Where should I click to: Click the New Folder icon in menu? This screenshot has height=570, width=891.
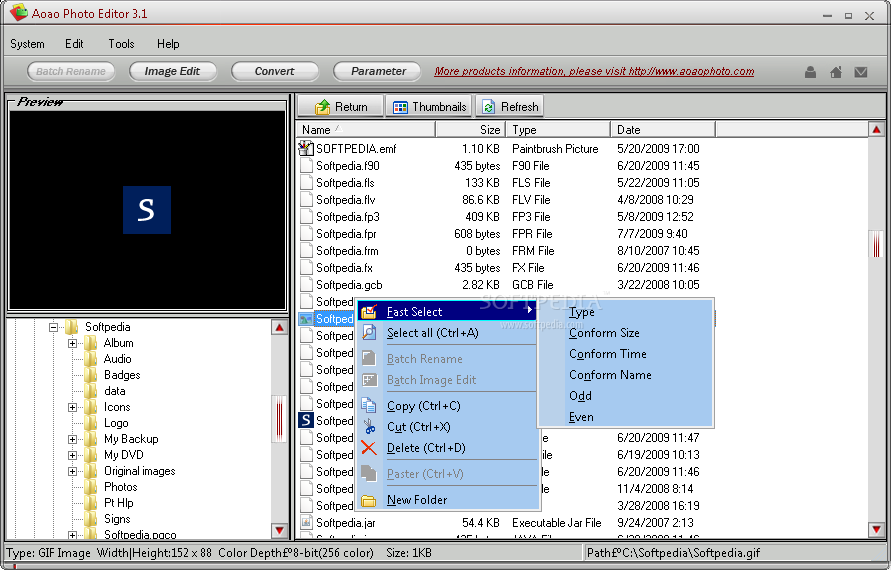click(x=369, y=500)
